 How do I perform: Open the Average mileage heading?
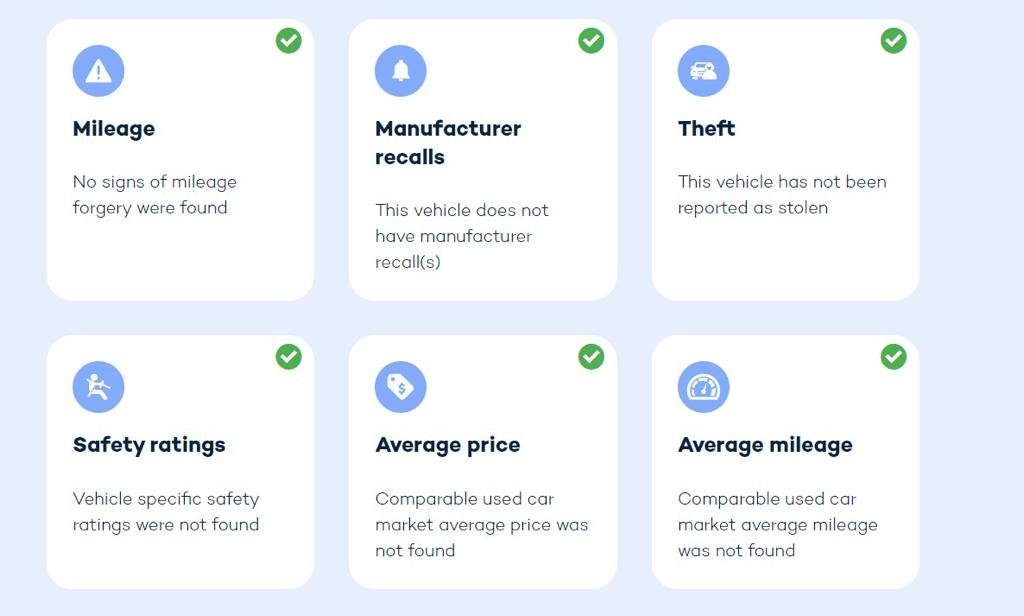tap(765, 445)
